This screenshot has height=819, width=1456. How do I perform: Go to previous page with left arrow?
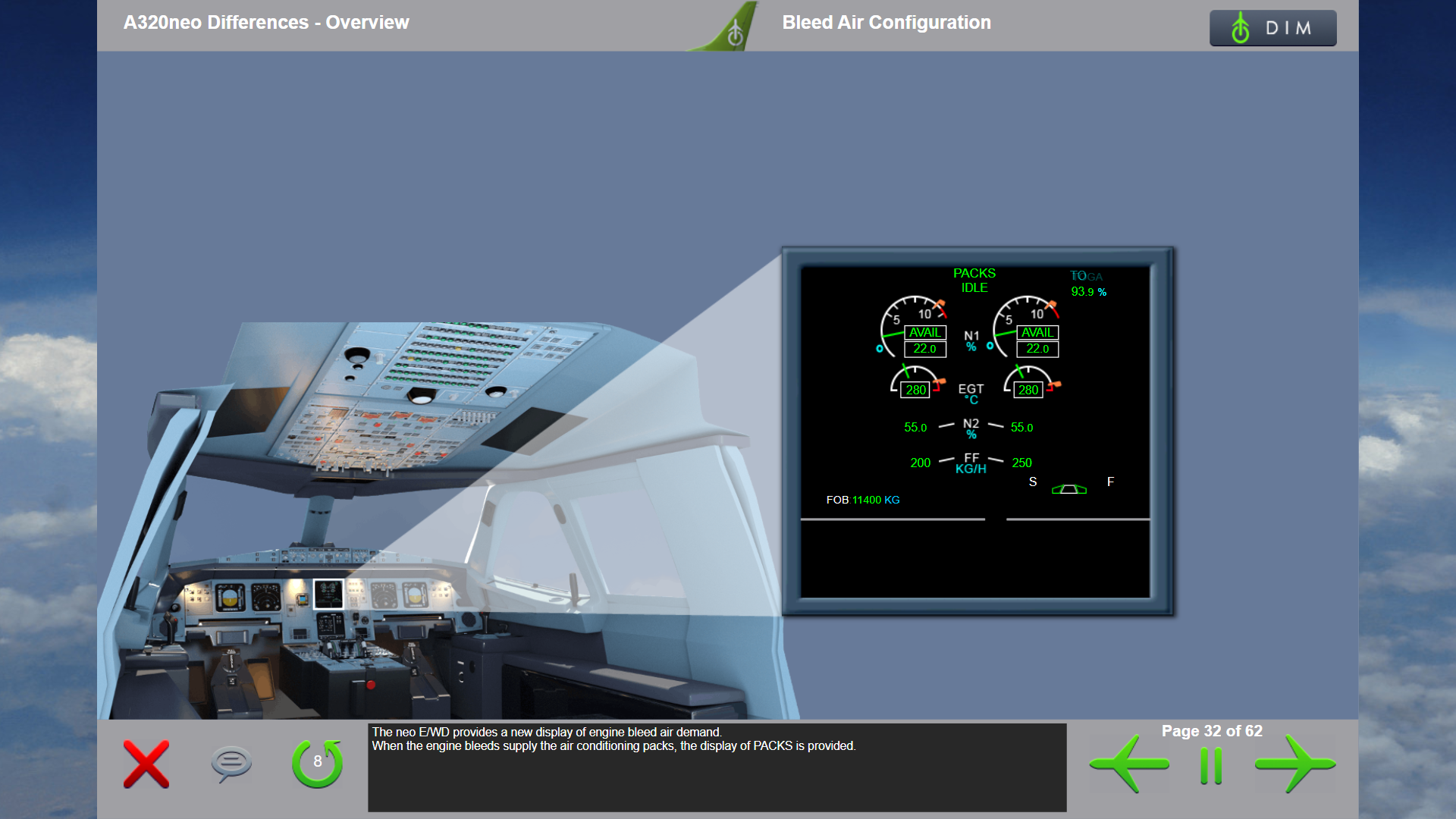(1129, 764)
